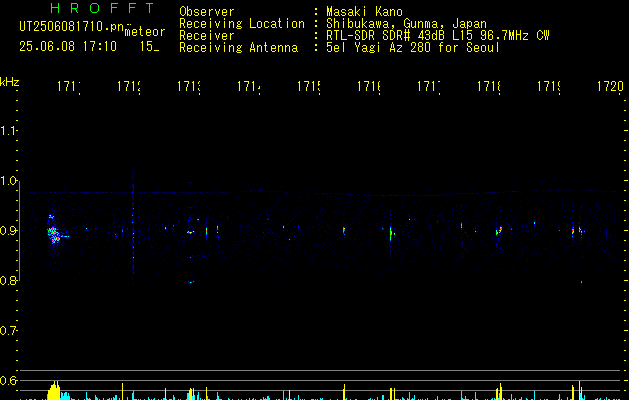Click the kHz axis unit label

(10, 83)
